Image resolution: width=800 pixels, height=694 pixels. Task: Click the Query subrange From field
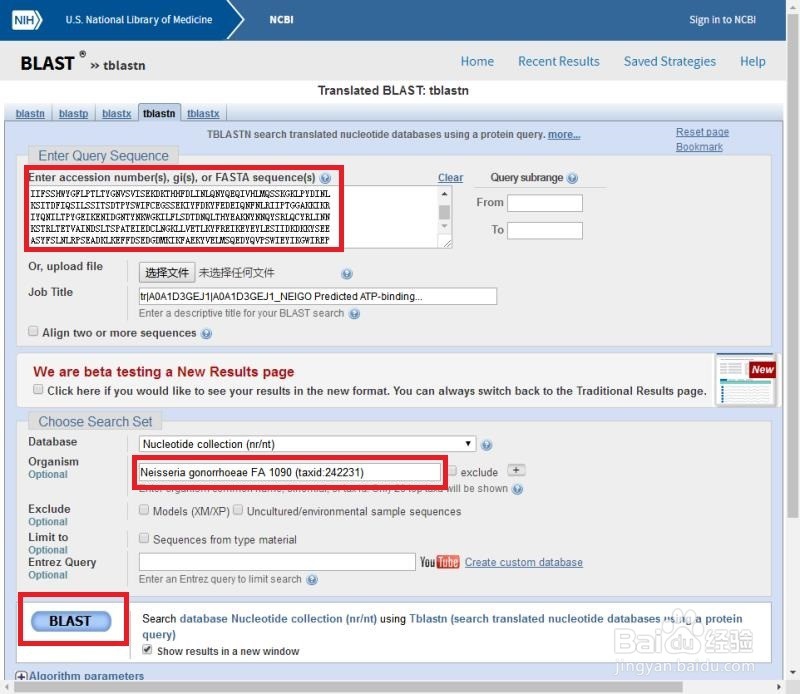coord(544,203)
